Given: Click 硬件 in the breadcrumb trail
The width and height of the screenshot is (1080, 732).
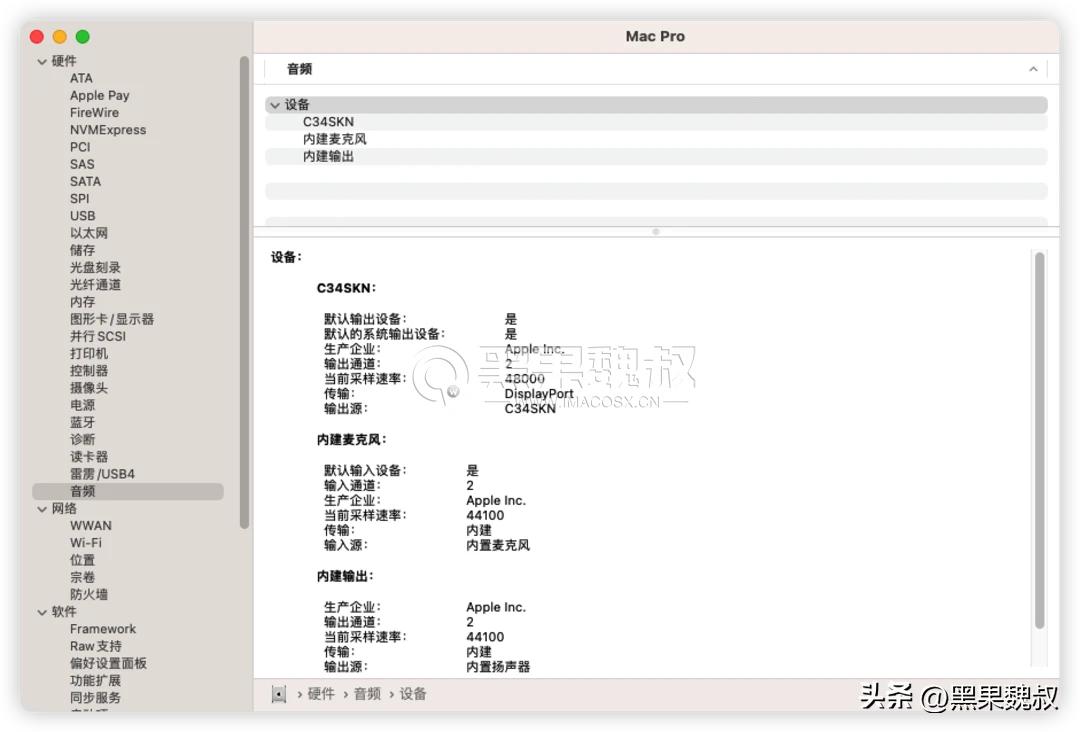Looking at the screenshot, I should [x=321, y=693].
